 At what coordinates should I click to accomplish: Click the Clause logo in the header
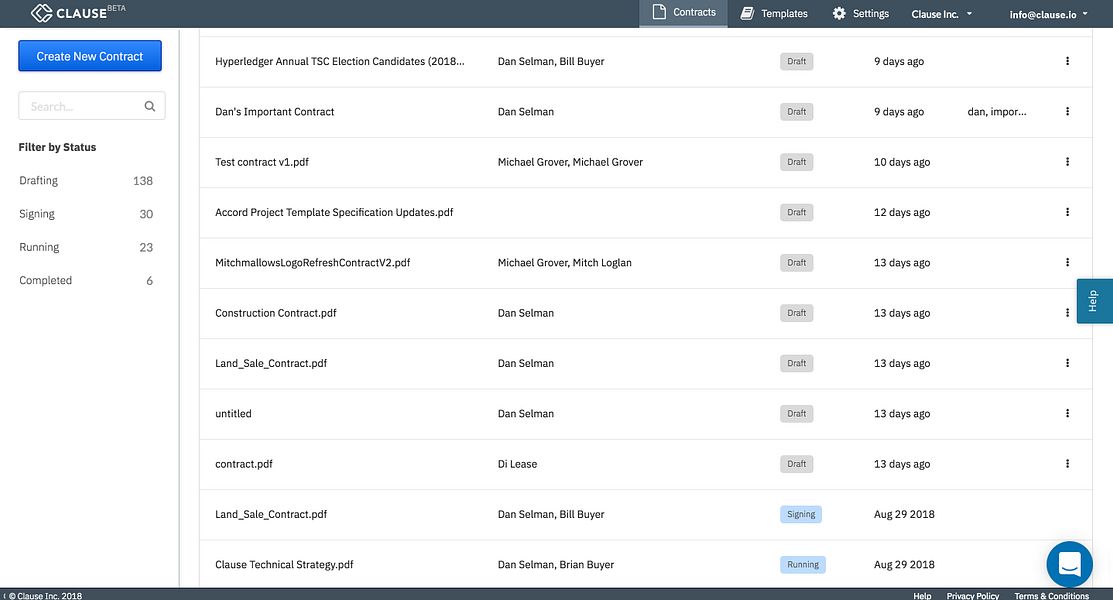click(x=78, y=13)
